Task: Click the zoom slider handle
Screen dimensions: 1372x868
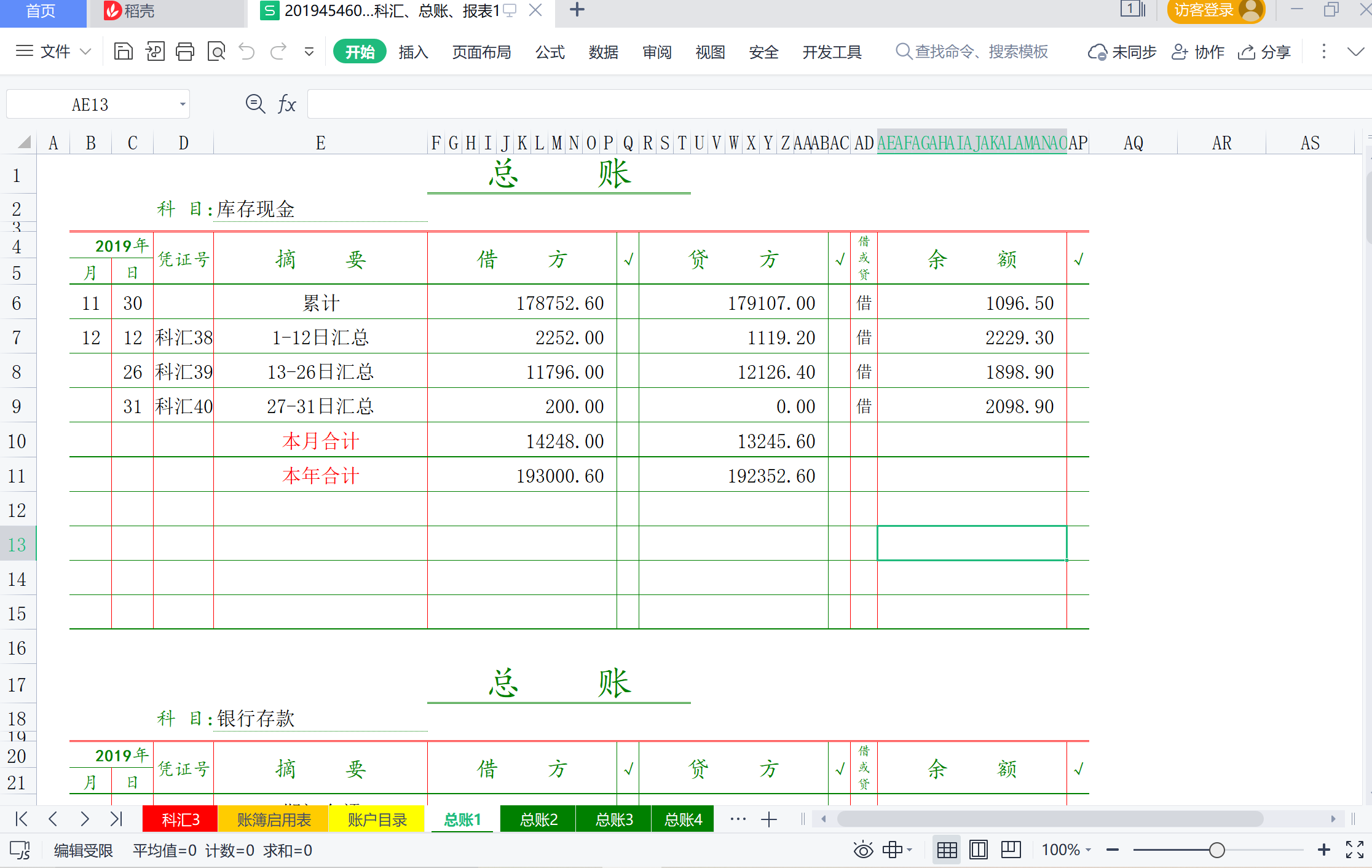Action: 1216,850
